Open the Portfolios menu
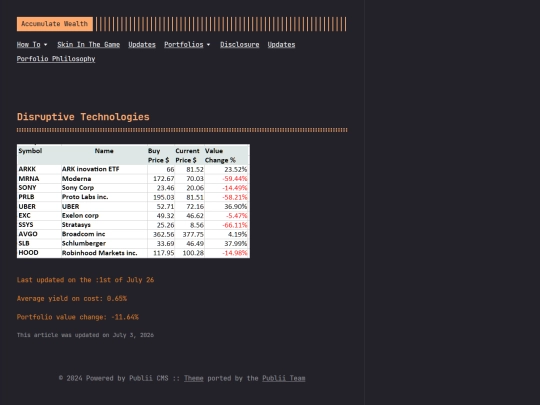The width and height of the screenshot is (540, 405). coord(184,45)
